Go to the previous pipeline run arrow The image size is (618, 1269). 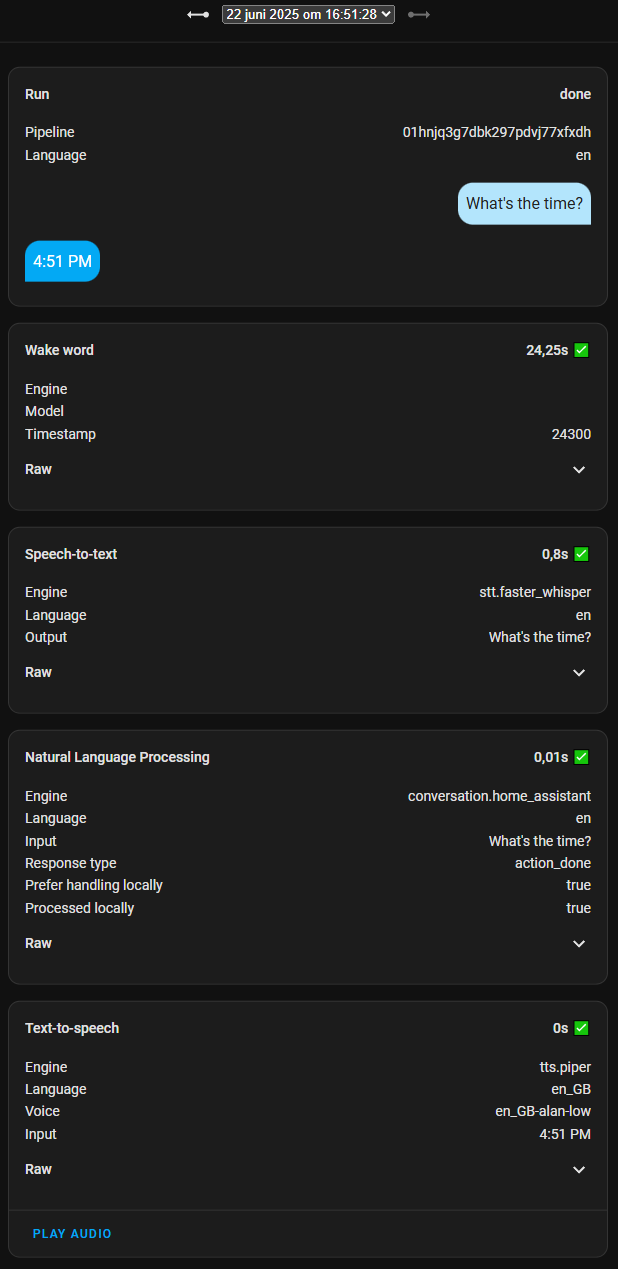[x=198, y=15]
